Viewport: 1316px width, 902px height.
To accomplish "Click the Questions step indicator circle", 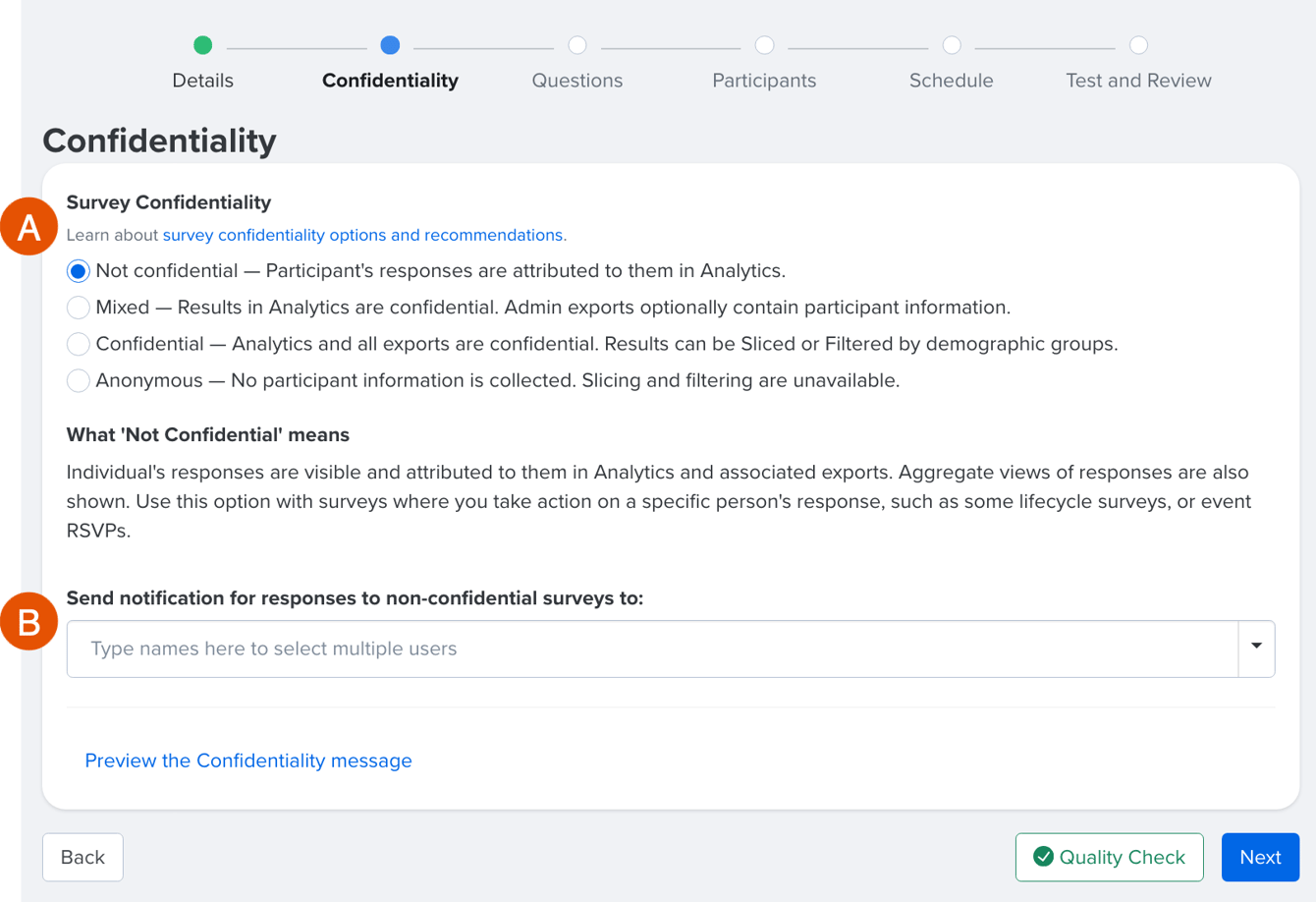I will (x=577, y=44).
